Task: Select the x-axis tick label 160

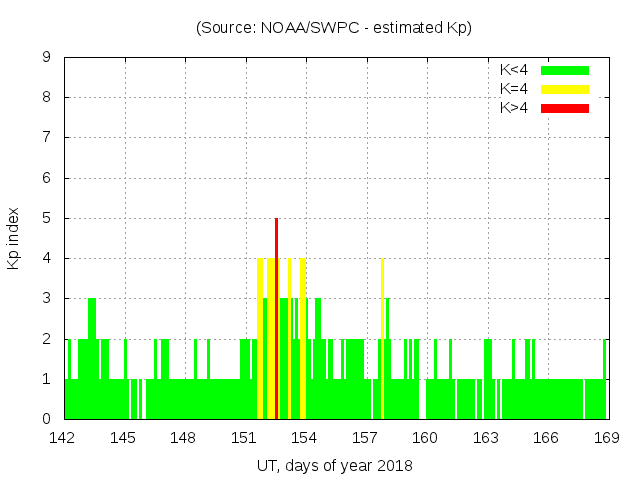Action: (x=425, y=438)
